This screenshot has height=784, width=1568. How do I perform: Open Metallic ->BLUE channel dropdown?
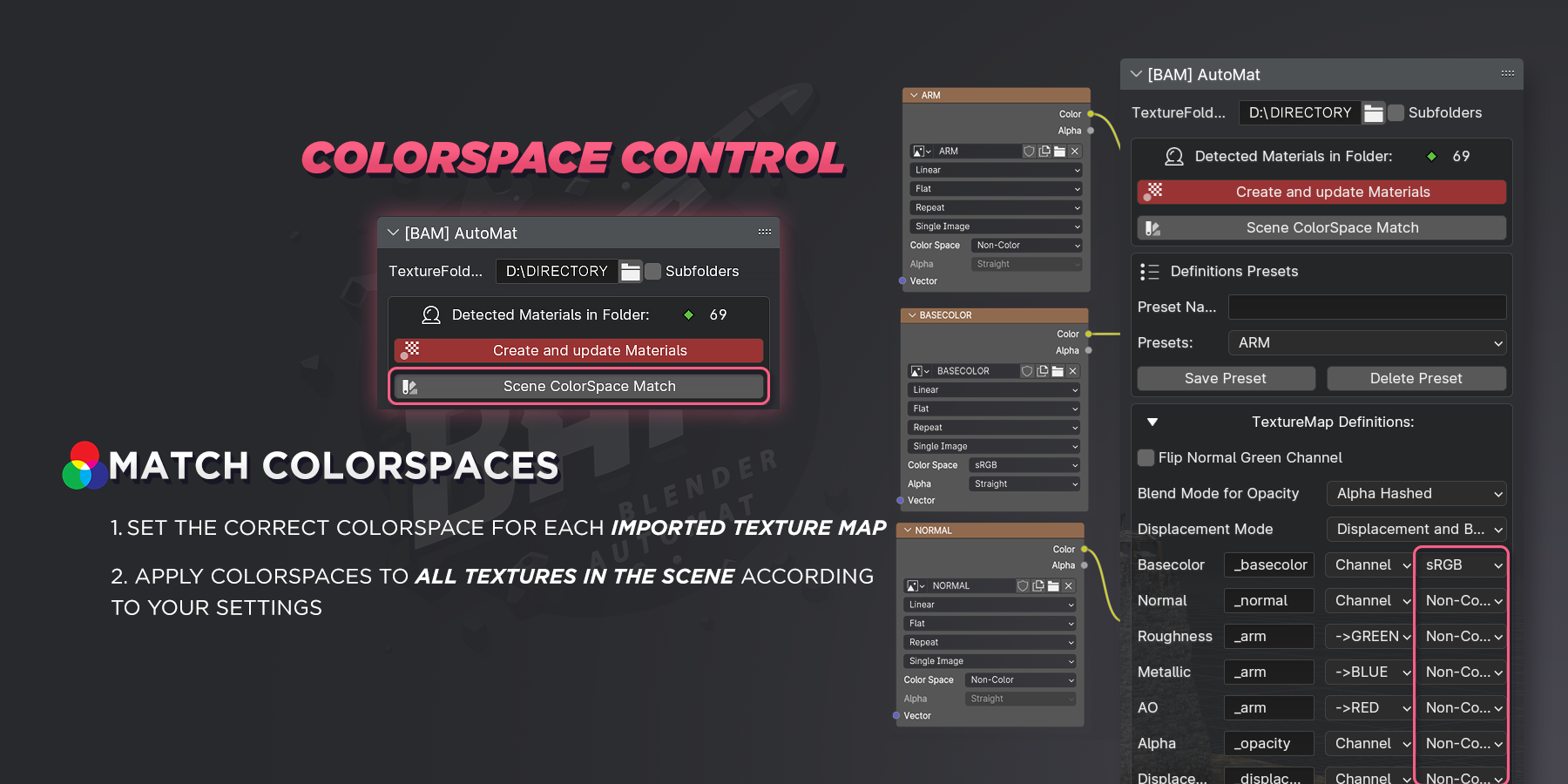pyautogui.click(x=1369, y=672)
